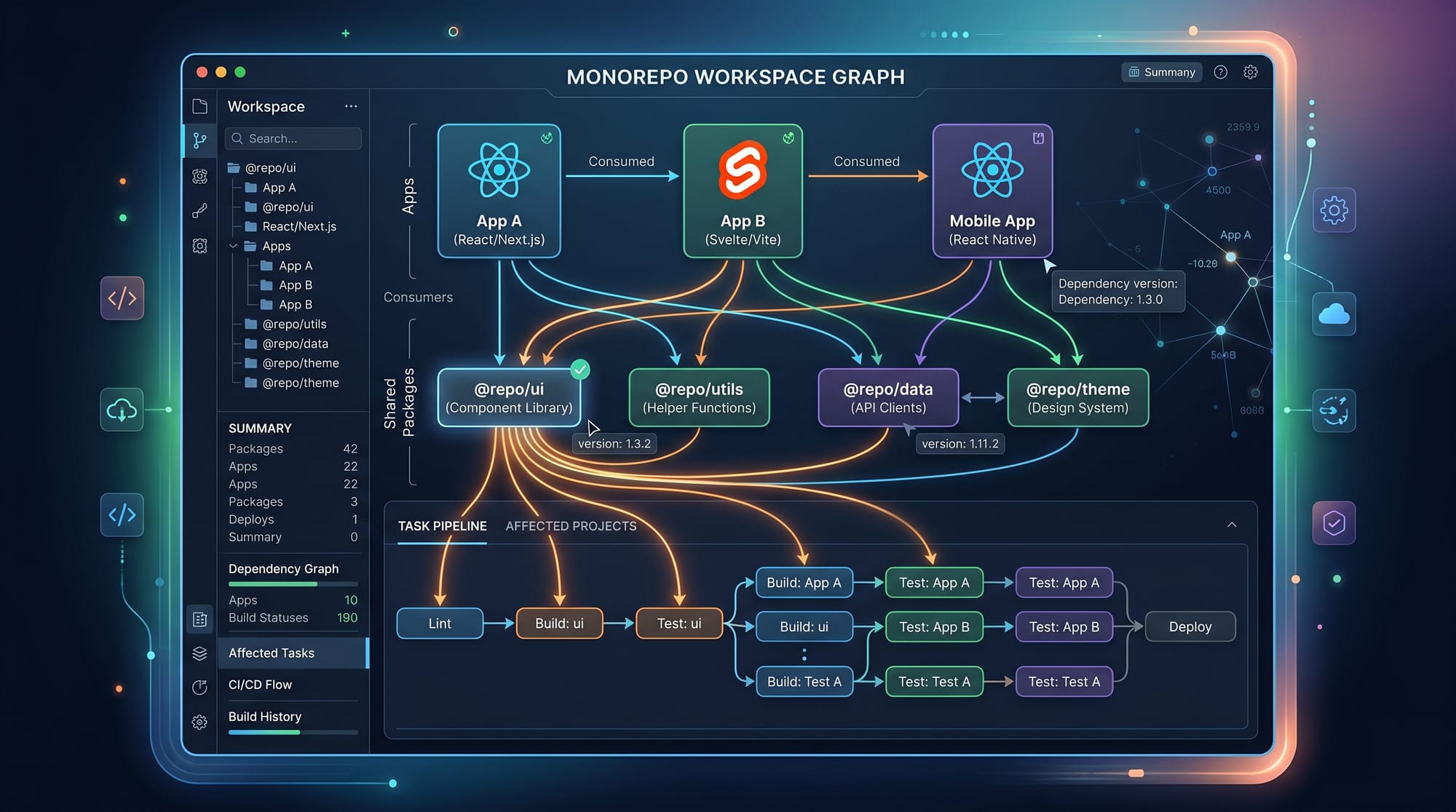Open the build report list icon

point(199,619)
